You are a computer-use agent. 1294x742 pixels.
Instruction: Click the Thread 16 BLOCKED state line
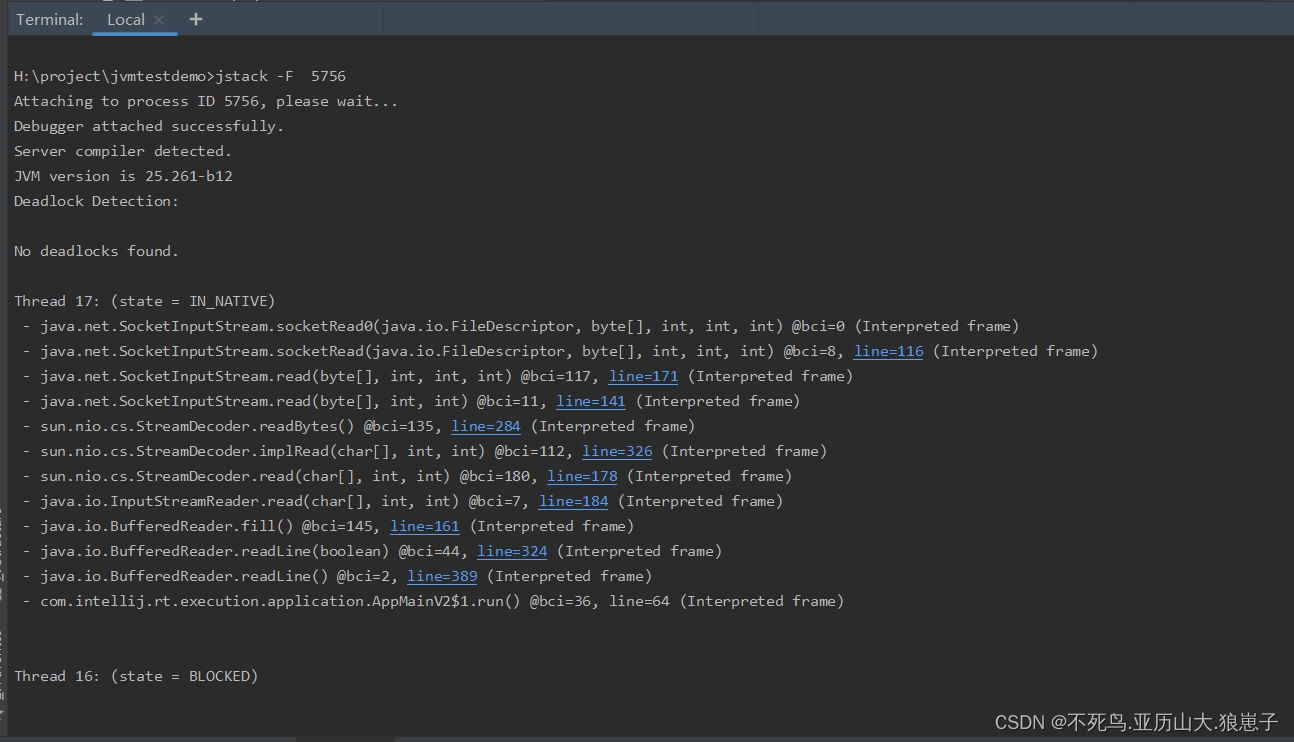(x=135, y=675)
